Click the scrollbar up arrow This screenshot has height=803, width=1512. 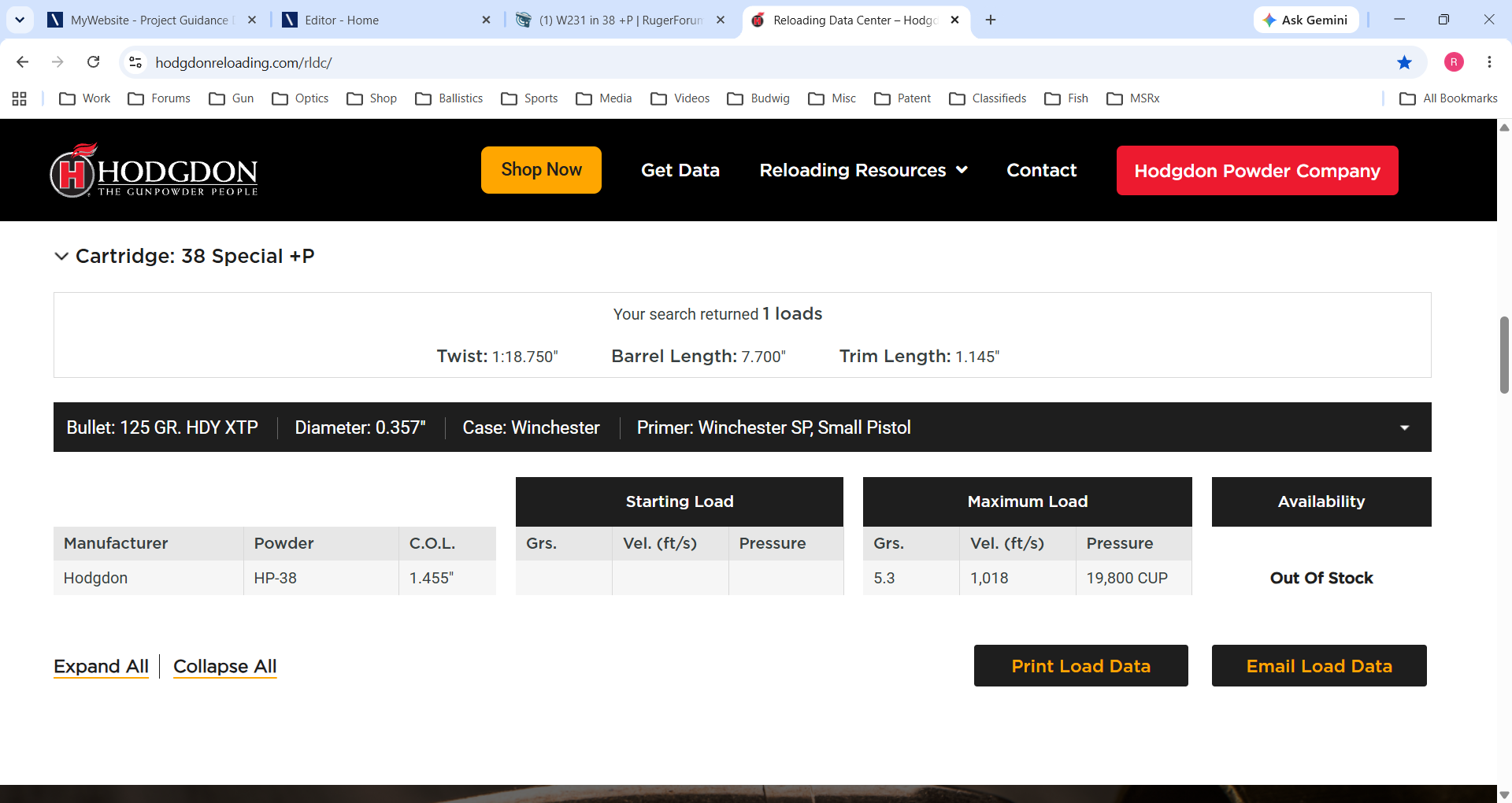point(1504,127)
